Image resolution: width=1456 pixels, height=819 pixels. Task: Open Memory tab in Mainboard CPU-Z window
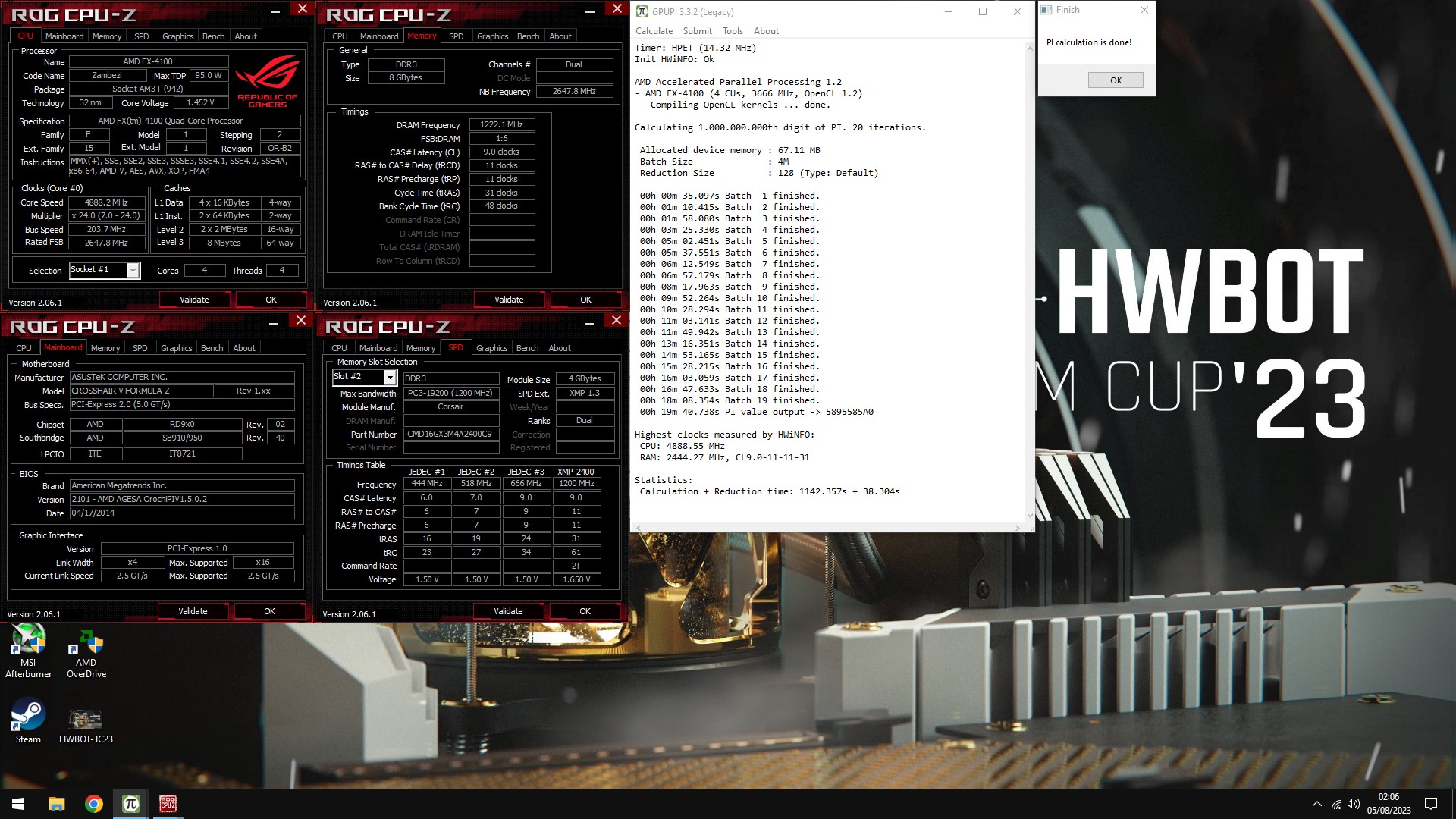click(105, 348)
